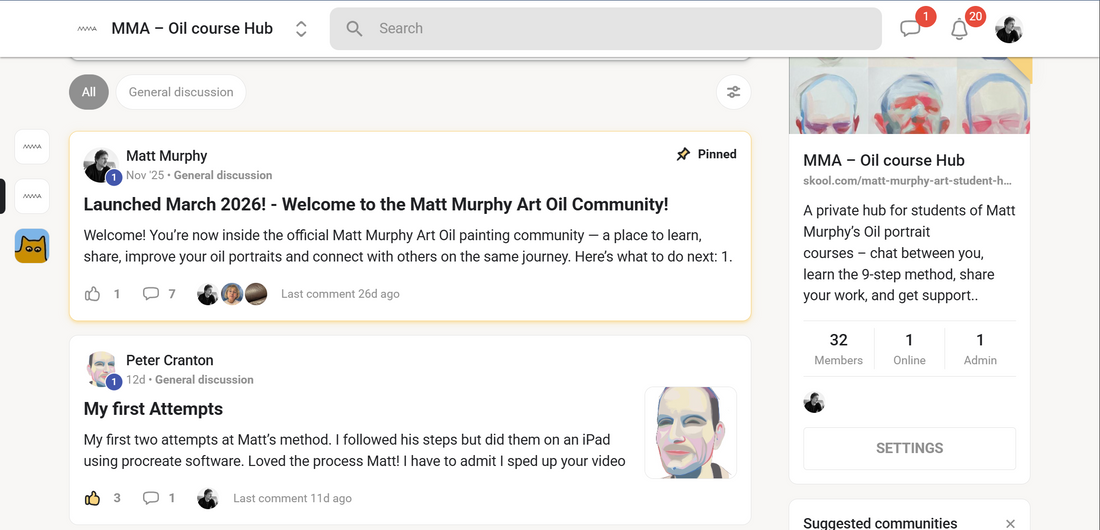Click third commenter avatar on pinned post
Screen dimensions: 1100x530
(256, 294)
